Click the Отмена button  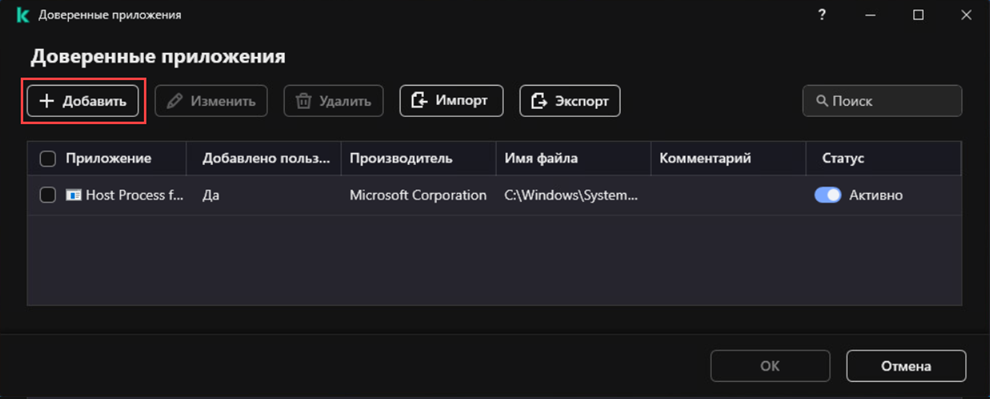coord(906,366)
